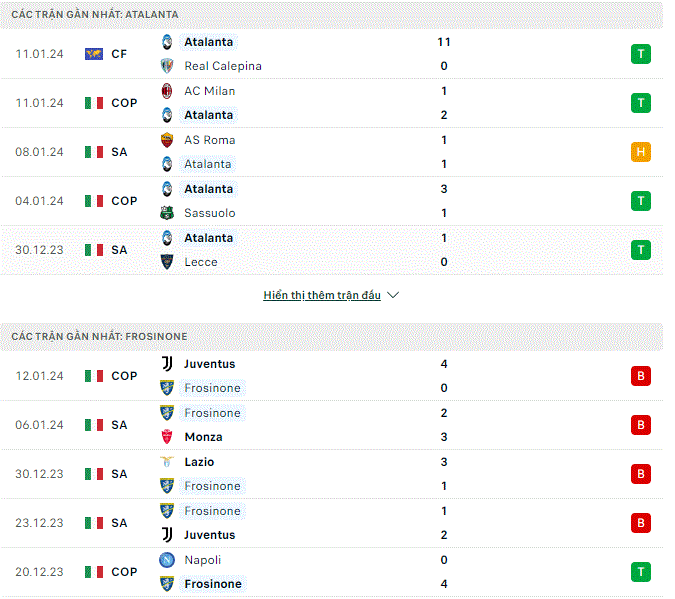This screenshot has height=599, width=675.
Task: Click the Lecce club crest
Action: coord(167,262)
